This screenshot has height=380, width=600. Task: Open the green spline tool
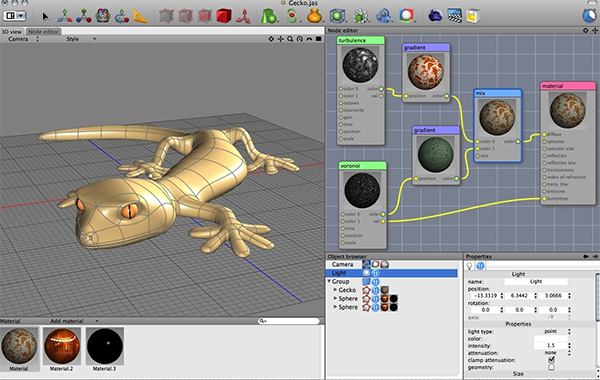(x=292, y=16)
